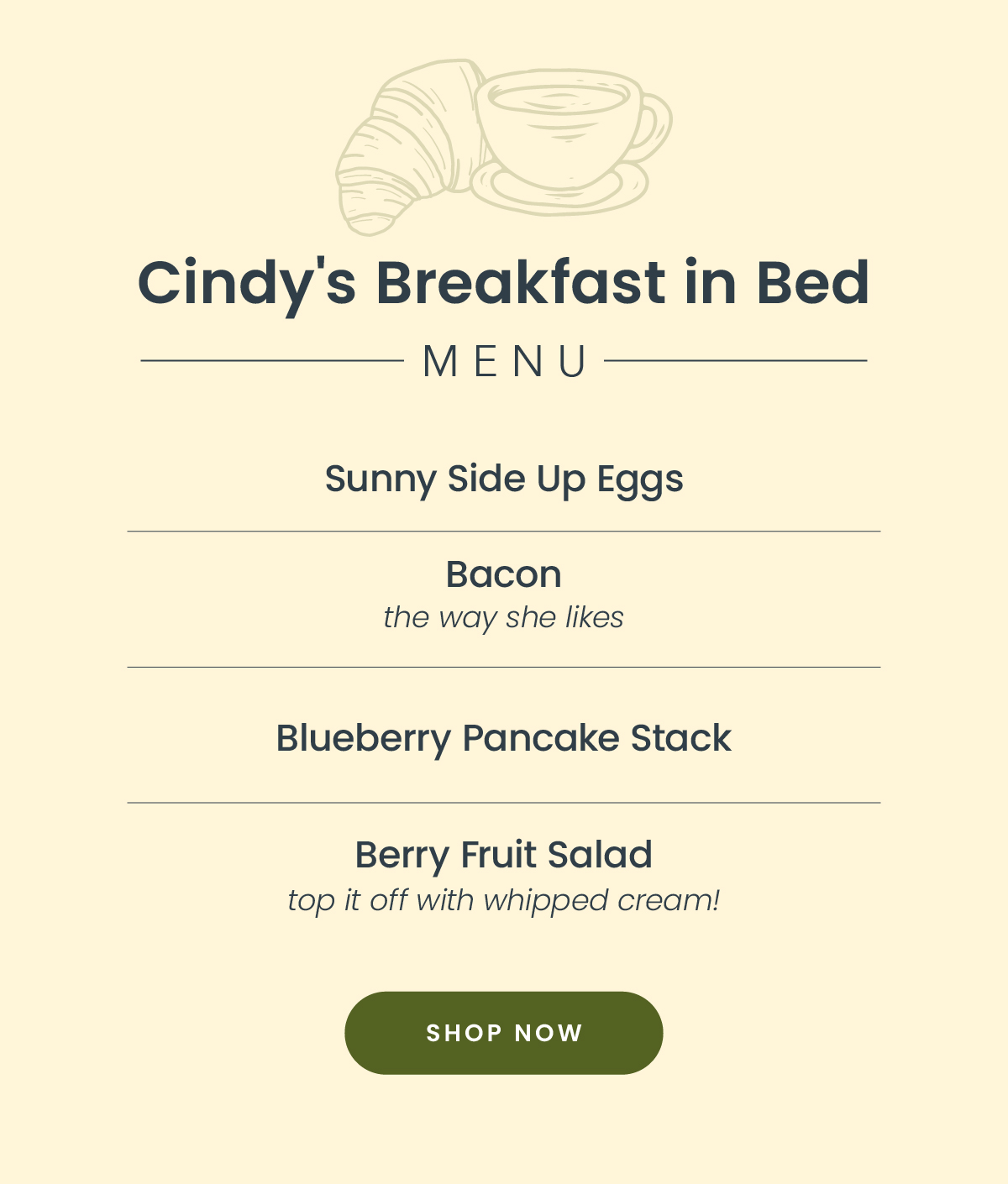This screenshot has width=1008, height=1184.
Task: Click the word Breakfast in the title
Action: click(x=521, y=283)
